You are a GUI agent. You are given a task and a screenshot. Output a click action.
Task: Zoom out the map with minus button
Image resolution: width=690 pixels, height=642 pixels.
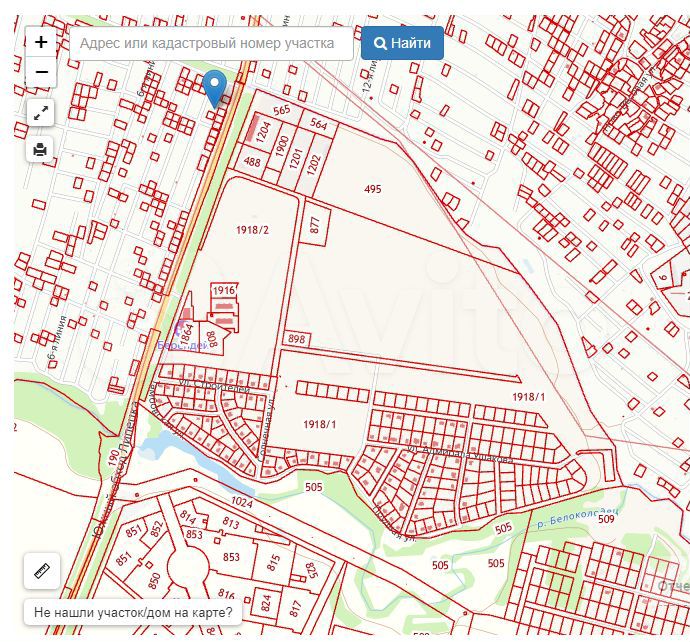41,72
